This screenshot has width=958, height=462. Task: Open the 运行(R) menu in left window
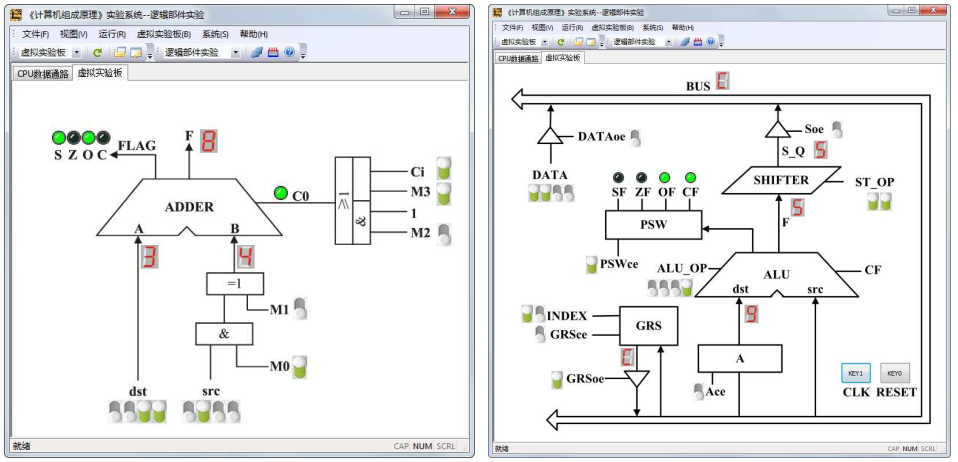pyautogui.click(x=111, y=34)
